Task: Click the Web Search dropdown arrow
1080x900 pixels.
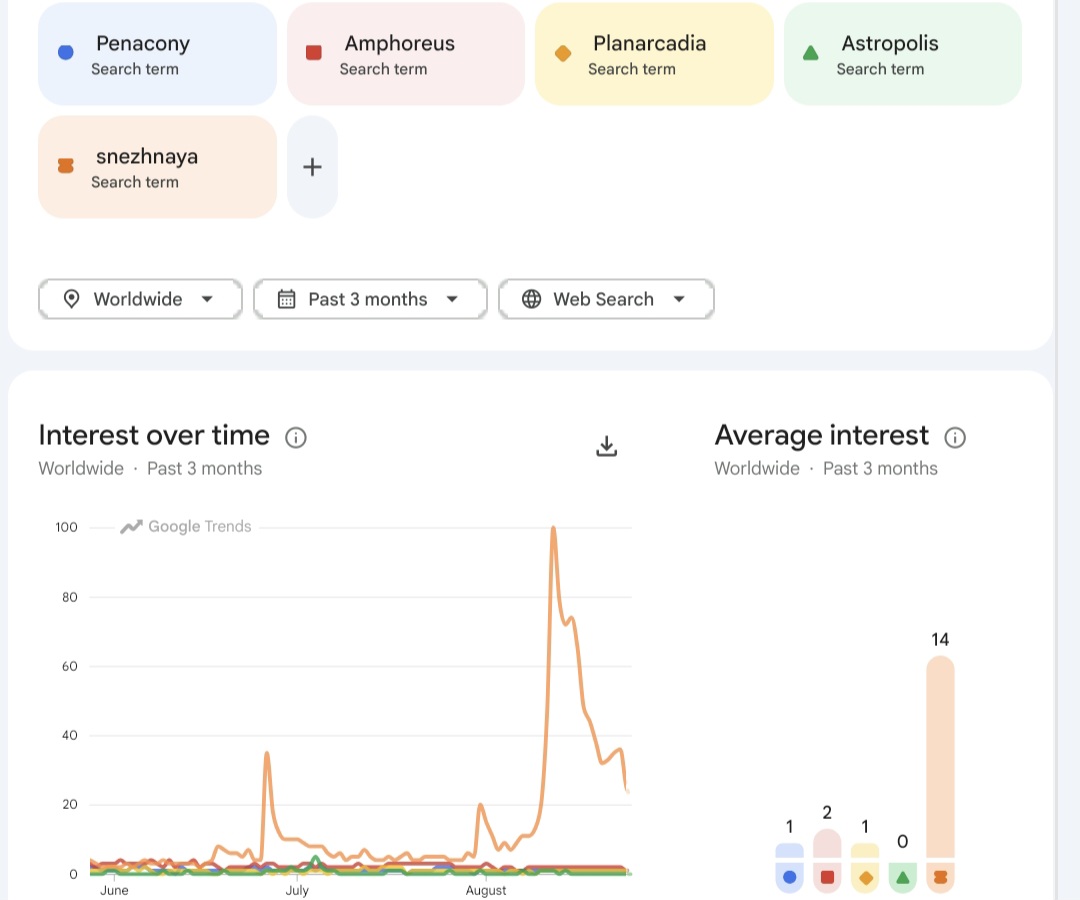Action: click(679, 299)
